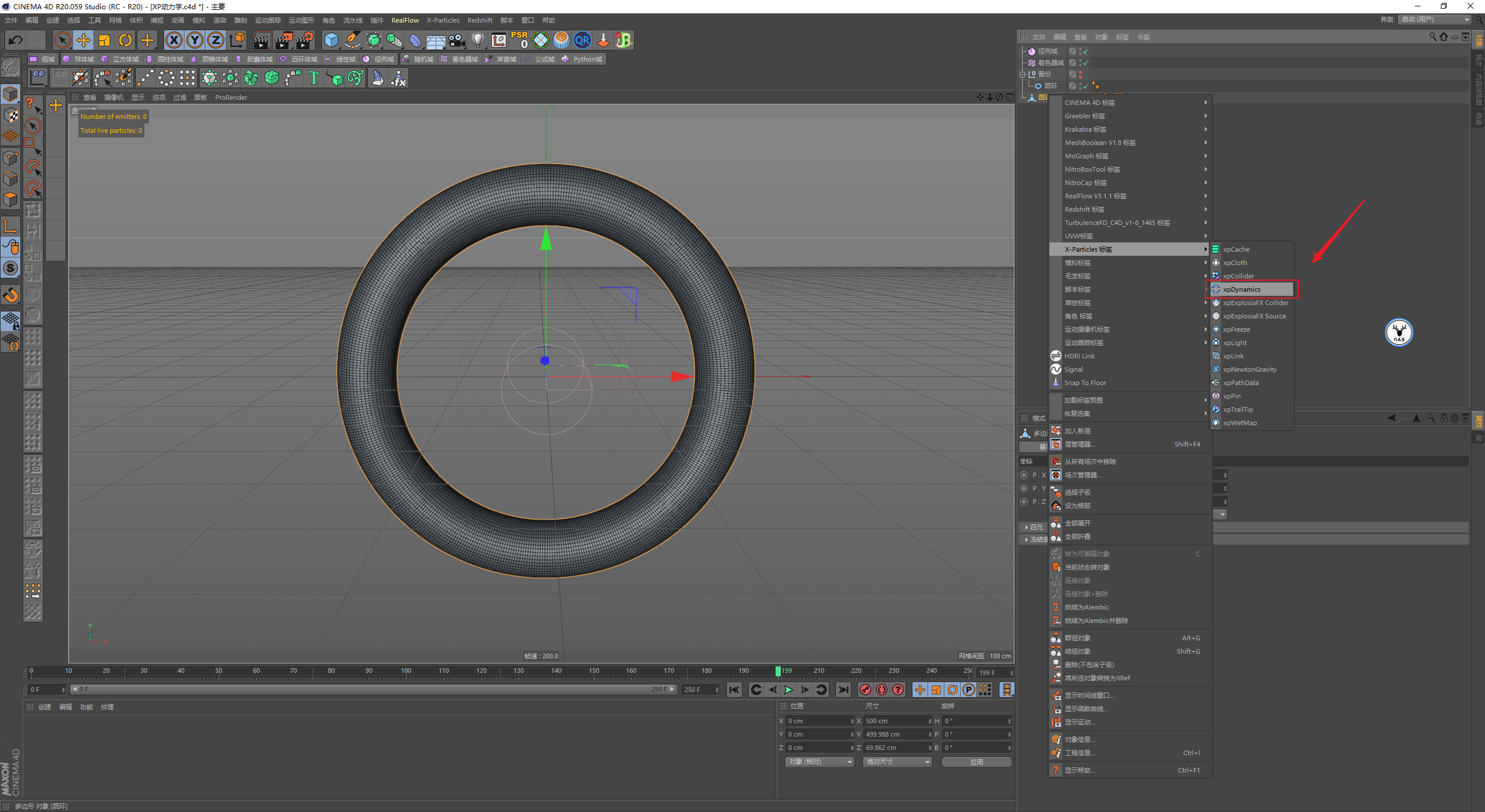The height and width of the screenshot is (812, 1485).
Task: Click the PSR reset icon
Action: point(520,40)
